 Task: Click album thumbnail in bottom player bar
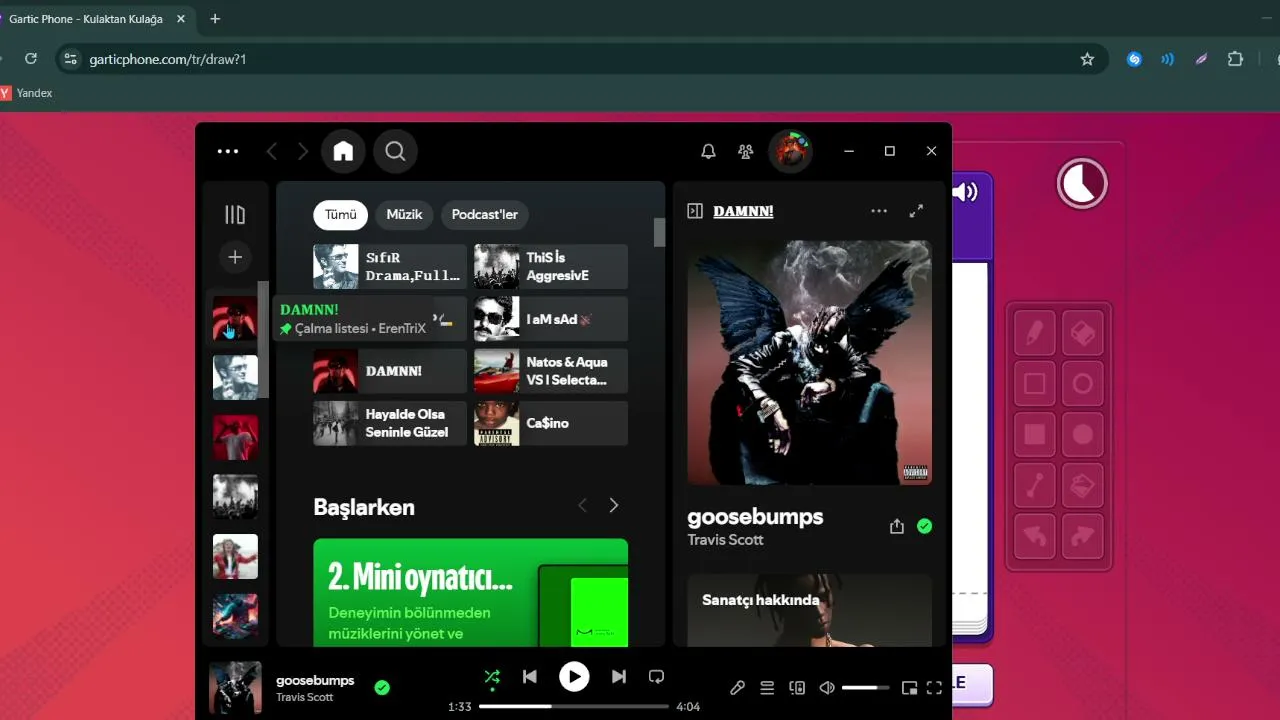(235, 687)
